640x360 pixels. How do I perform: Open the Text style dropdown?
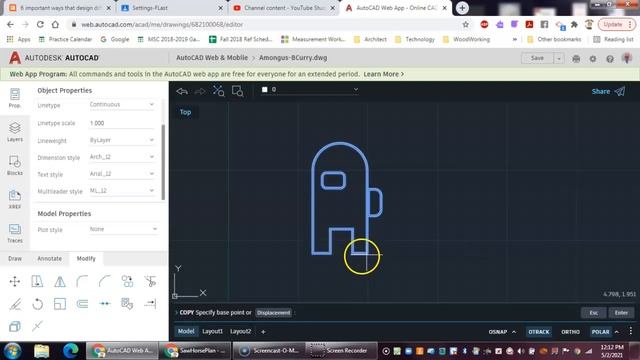[x=122, y=173]
